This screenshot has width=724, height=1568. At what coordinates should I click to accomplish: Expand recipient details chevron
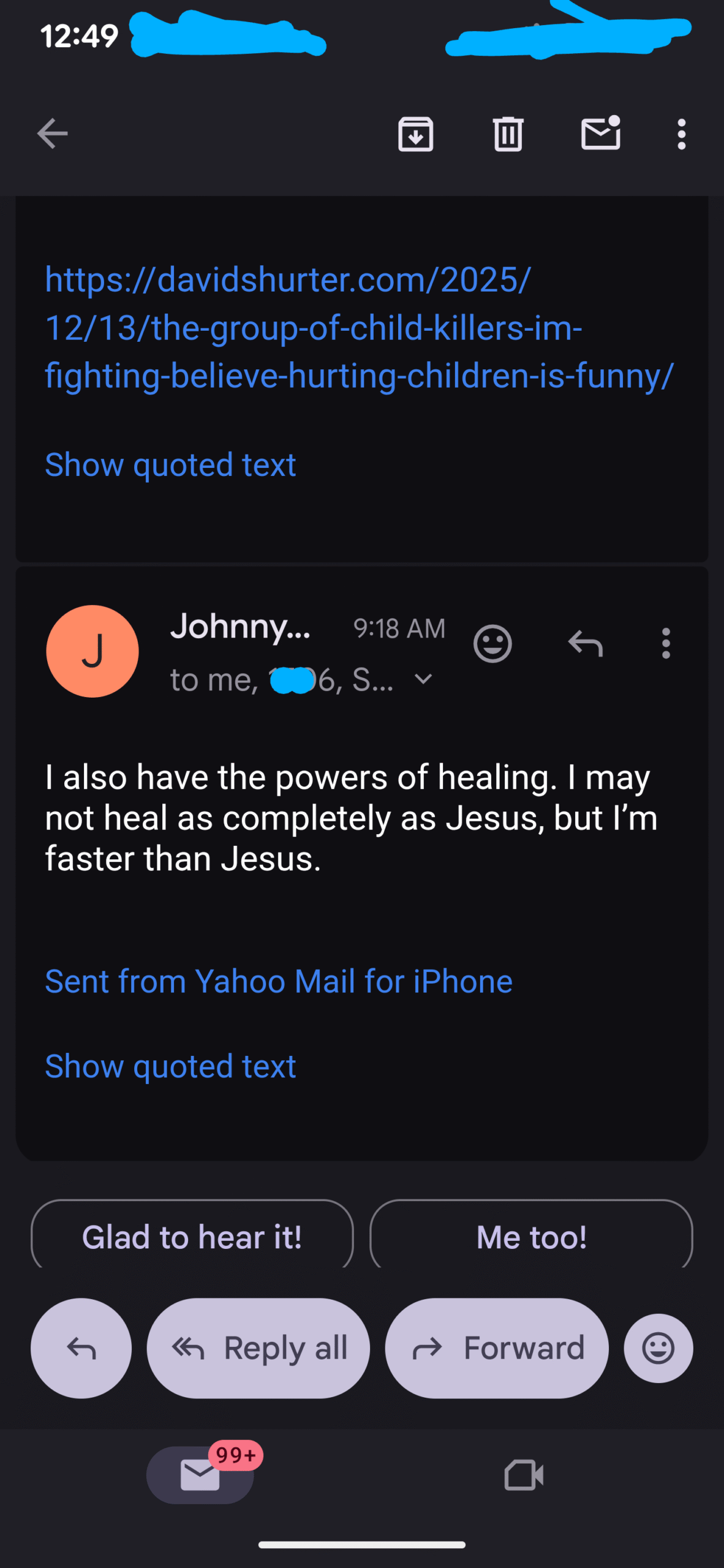pos(423,679)
